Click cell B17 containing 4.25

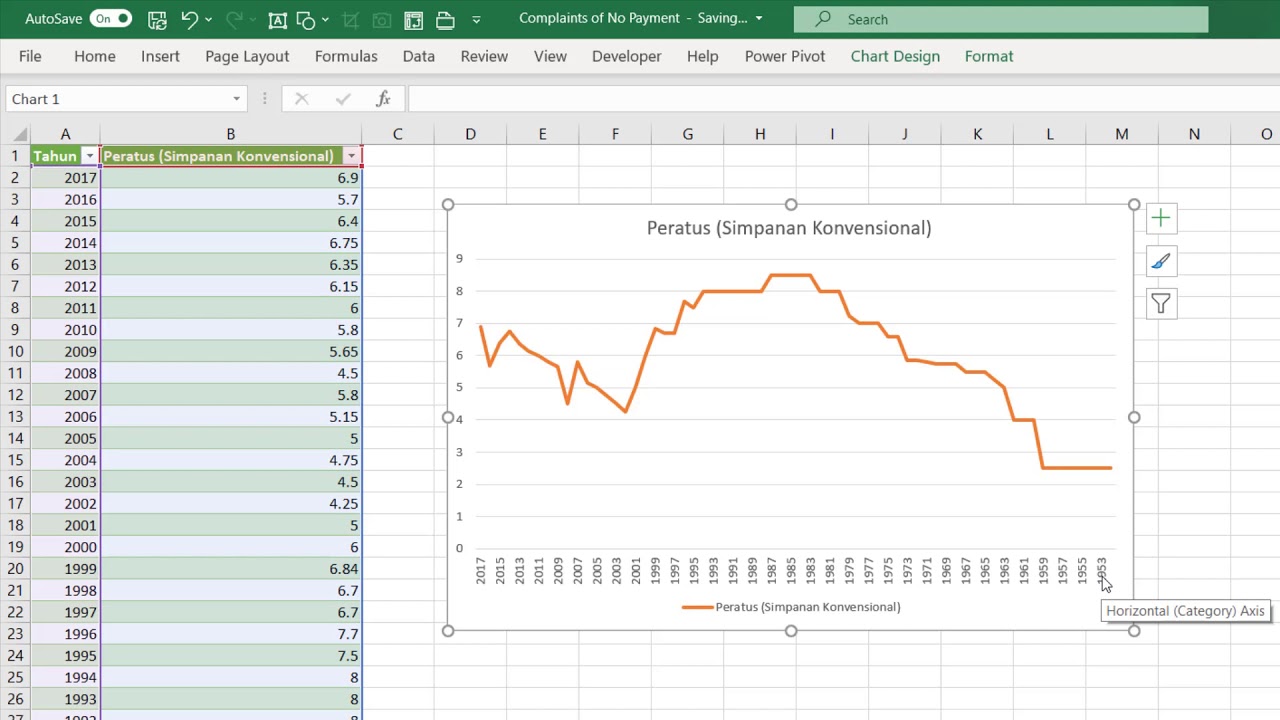point(230,504)
